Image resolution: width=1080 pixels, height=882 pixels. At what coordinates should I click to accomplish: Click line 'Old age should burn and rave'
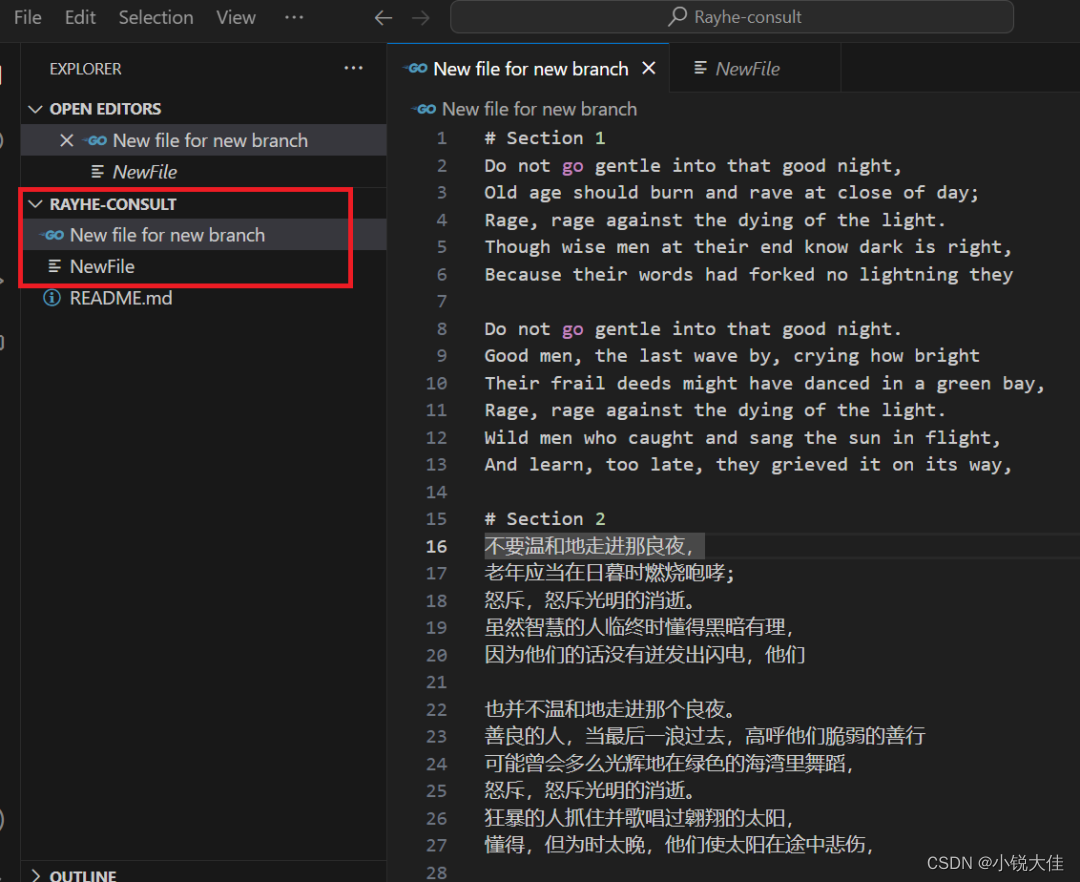(731, 193)
